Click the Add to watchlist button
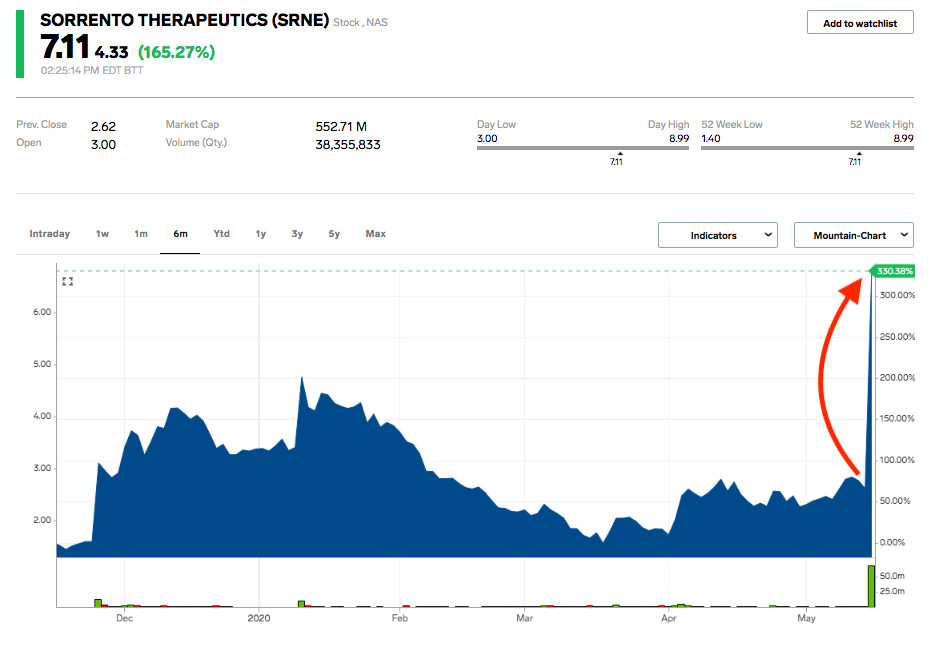 tap(860, 22)
